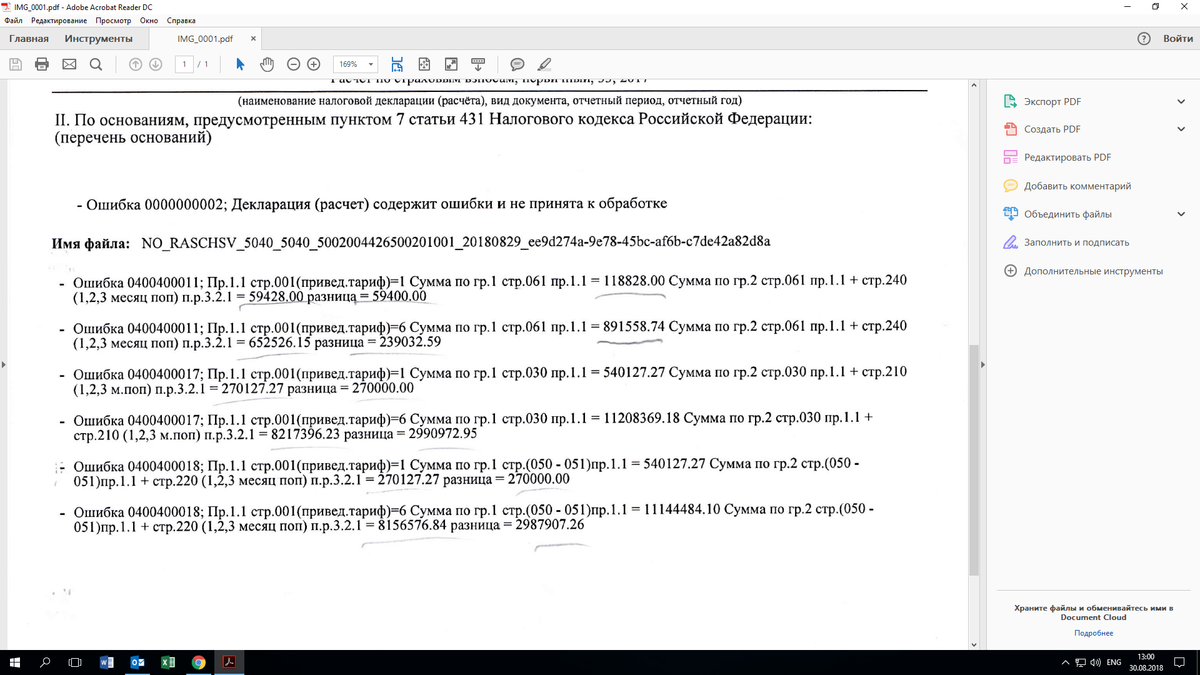Open the Заполнить и подписать tool
1200x675 pixels.
click(1076, 242)
